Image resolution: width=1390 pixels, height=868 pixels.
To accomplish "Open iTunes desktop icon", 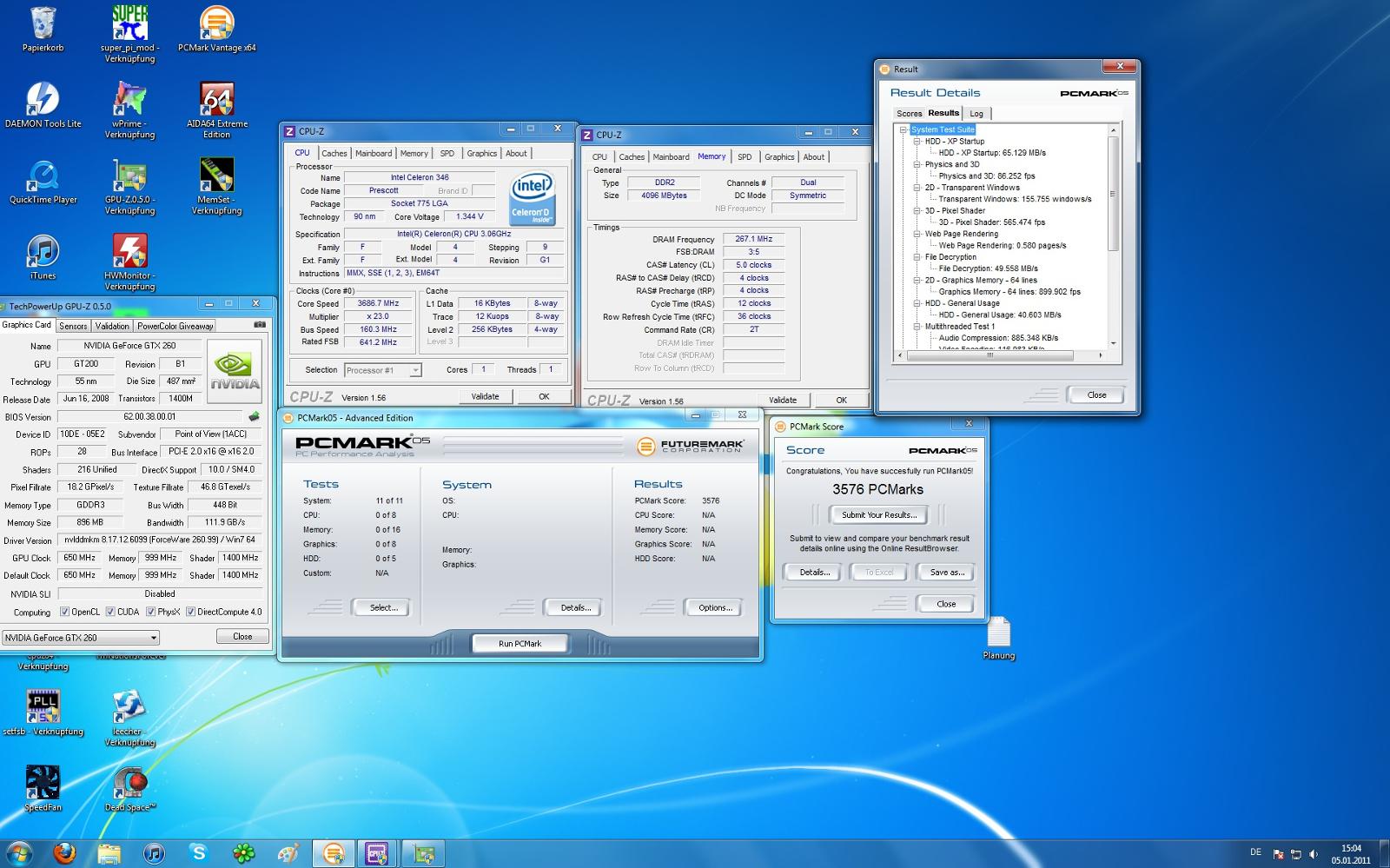I will click(x=43, y=257).
